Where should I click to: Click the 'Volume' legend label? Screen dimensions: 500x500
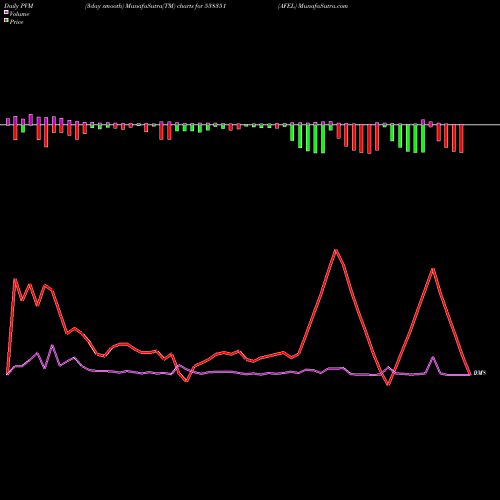coord(19,14)
